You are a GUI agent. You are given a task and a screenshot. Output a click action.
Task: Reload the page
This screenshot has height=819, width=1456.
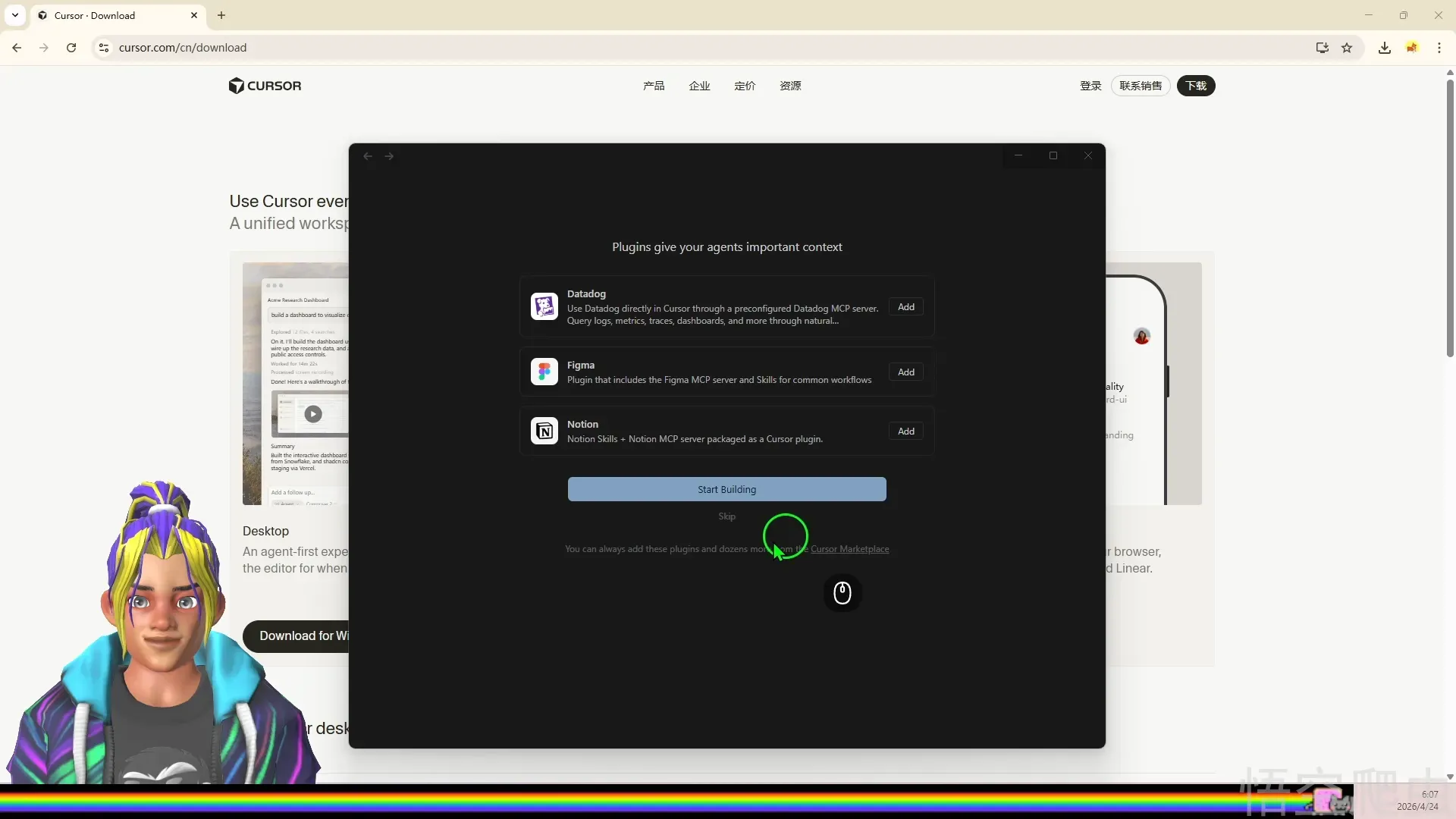click(71, 48)
